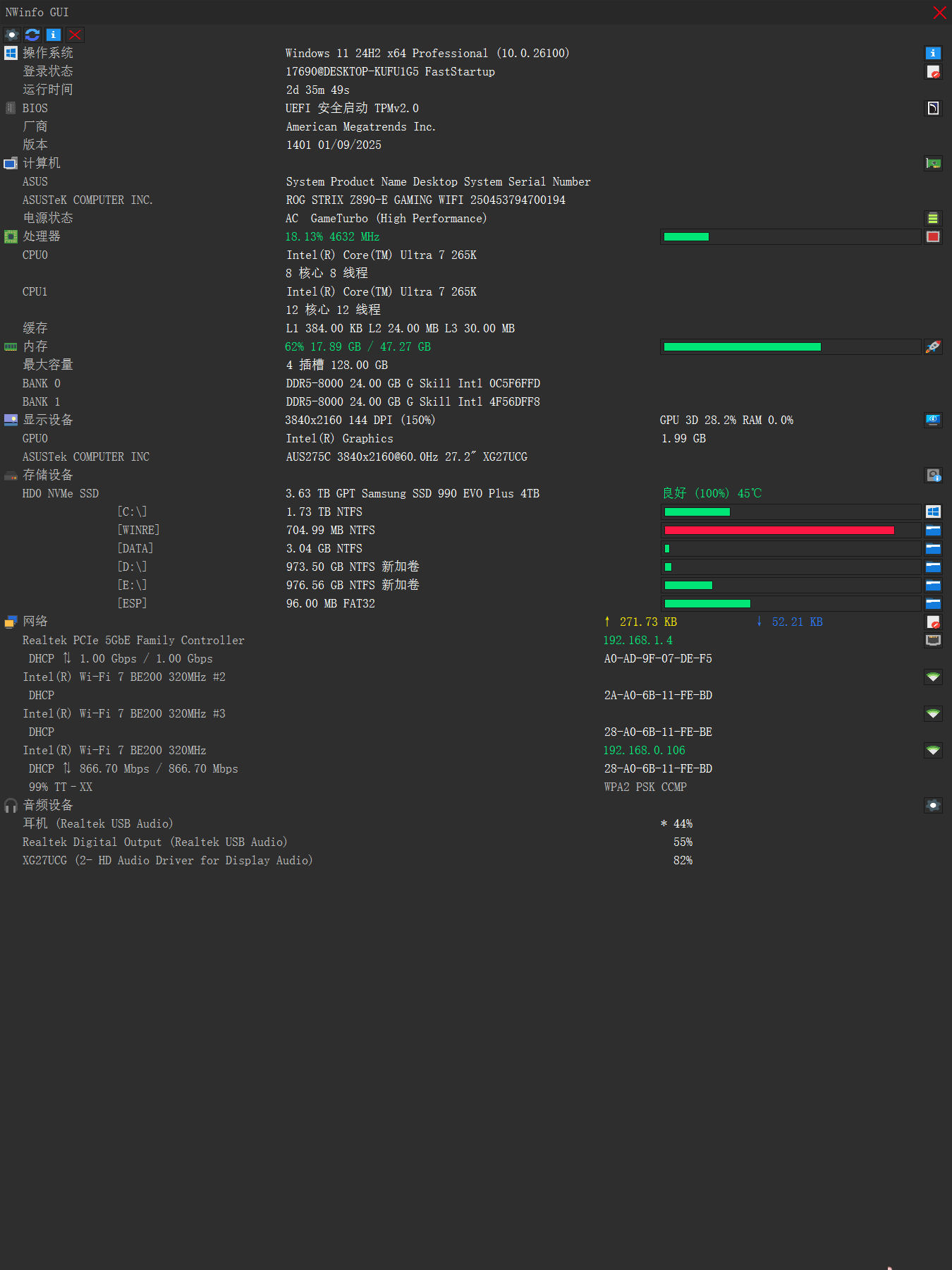Click the E: volume usage bar

(x=791, y=585)
